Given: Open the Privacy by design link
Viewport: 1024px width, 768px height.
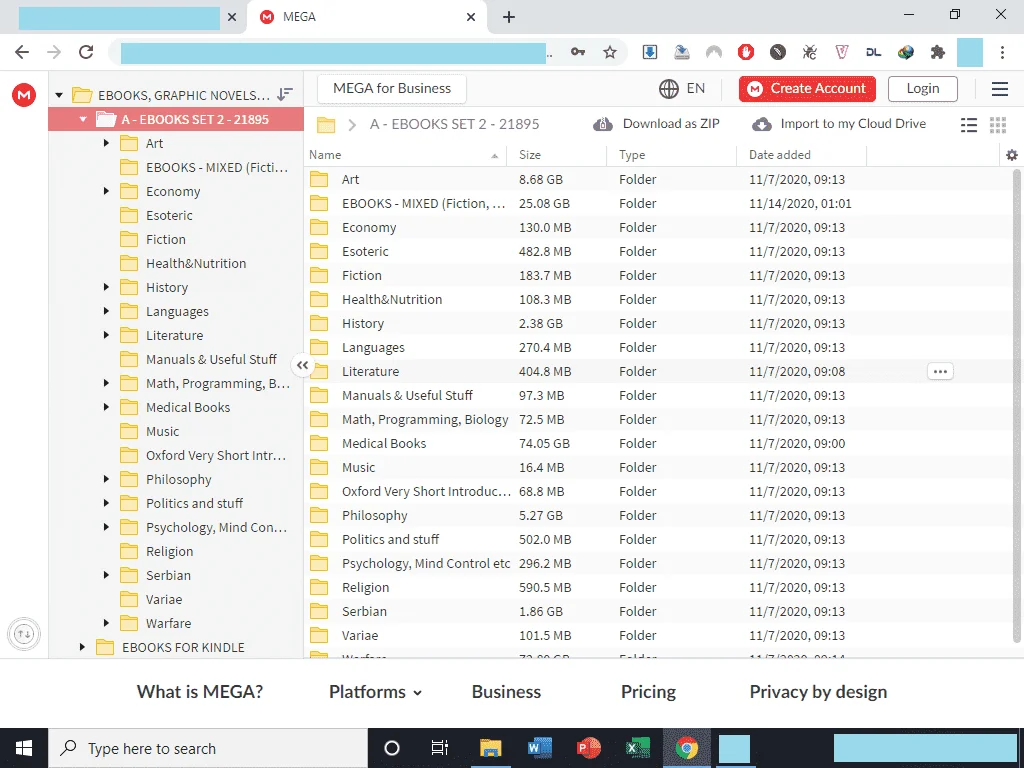Looking at the screenshot, I should tap(818, 692).
